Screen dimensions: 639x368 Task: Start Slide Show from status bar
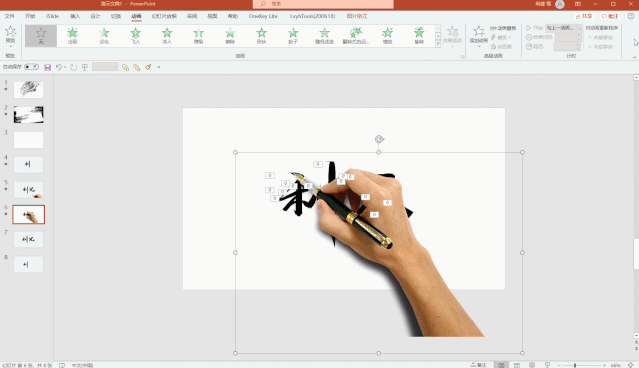(x=547, y=365)
